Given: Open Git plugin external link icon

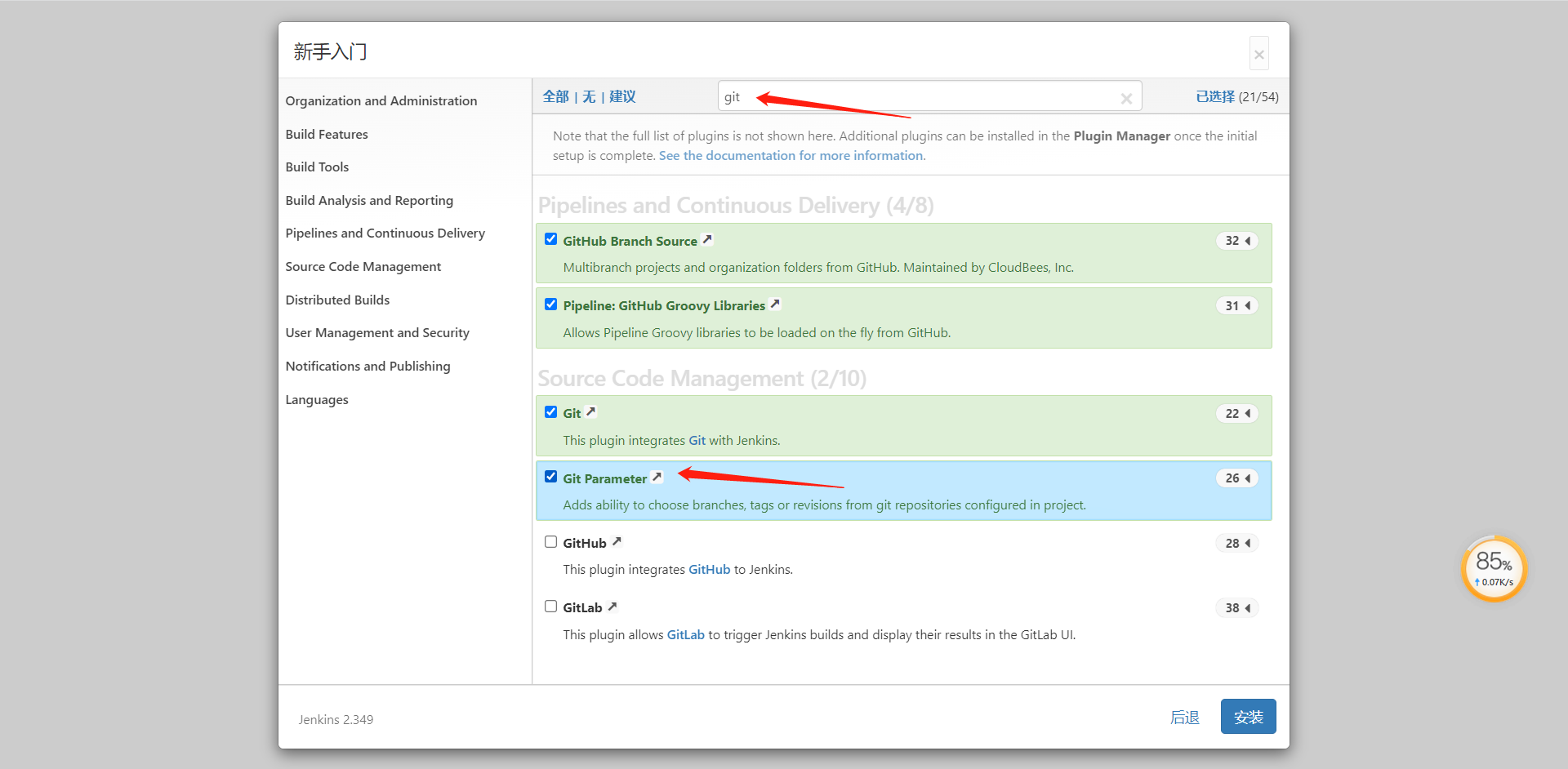Looking at the screenshot, I should [591, 412].
